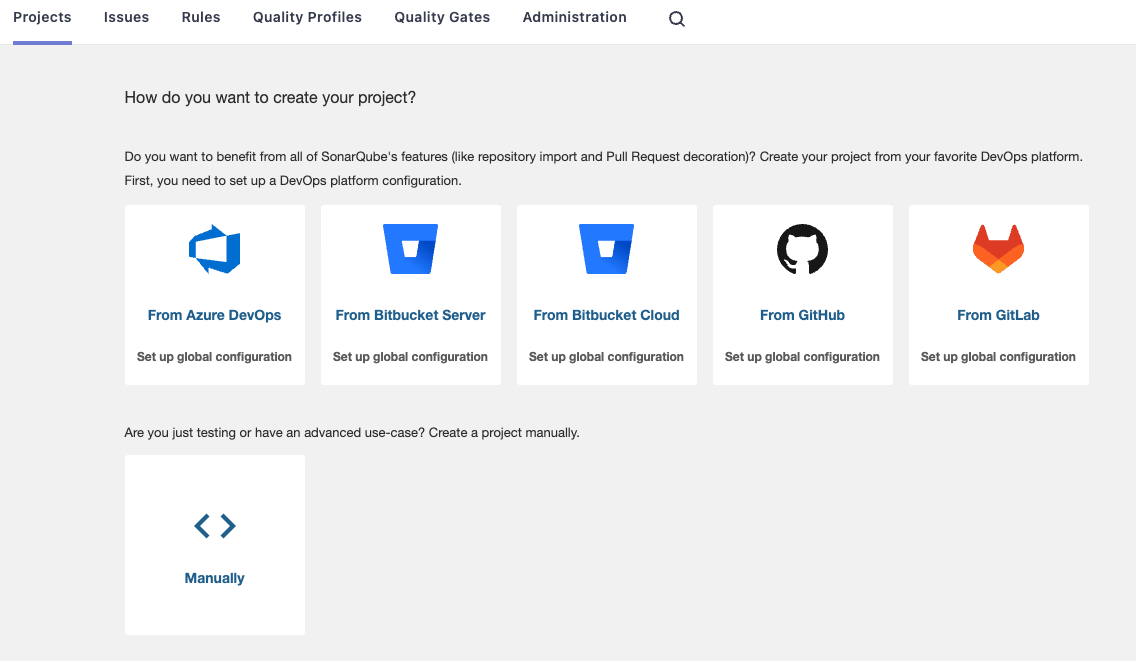Open Quality Gates tab

(442, 17)
